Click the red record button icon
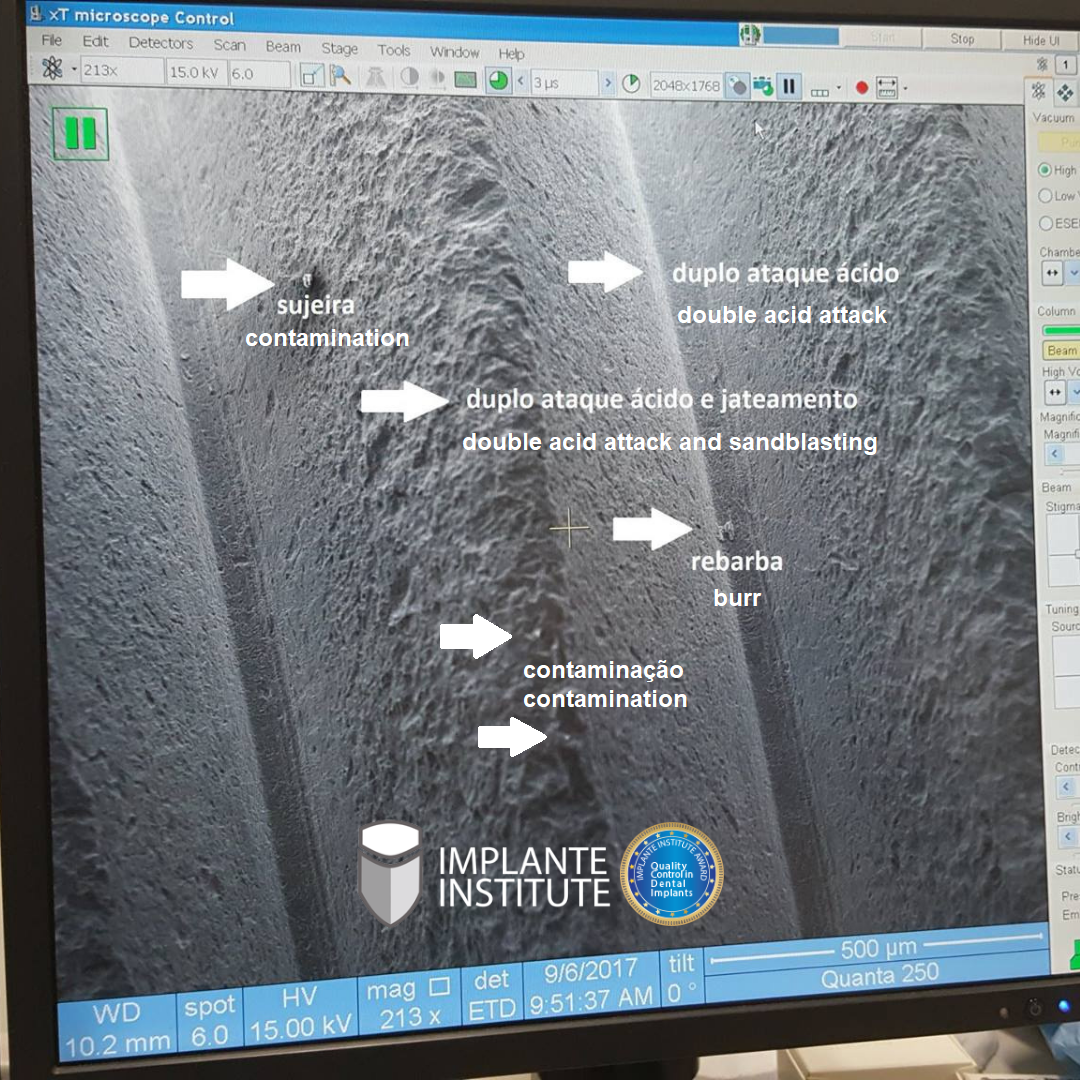 (x=861, y=88)
